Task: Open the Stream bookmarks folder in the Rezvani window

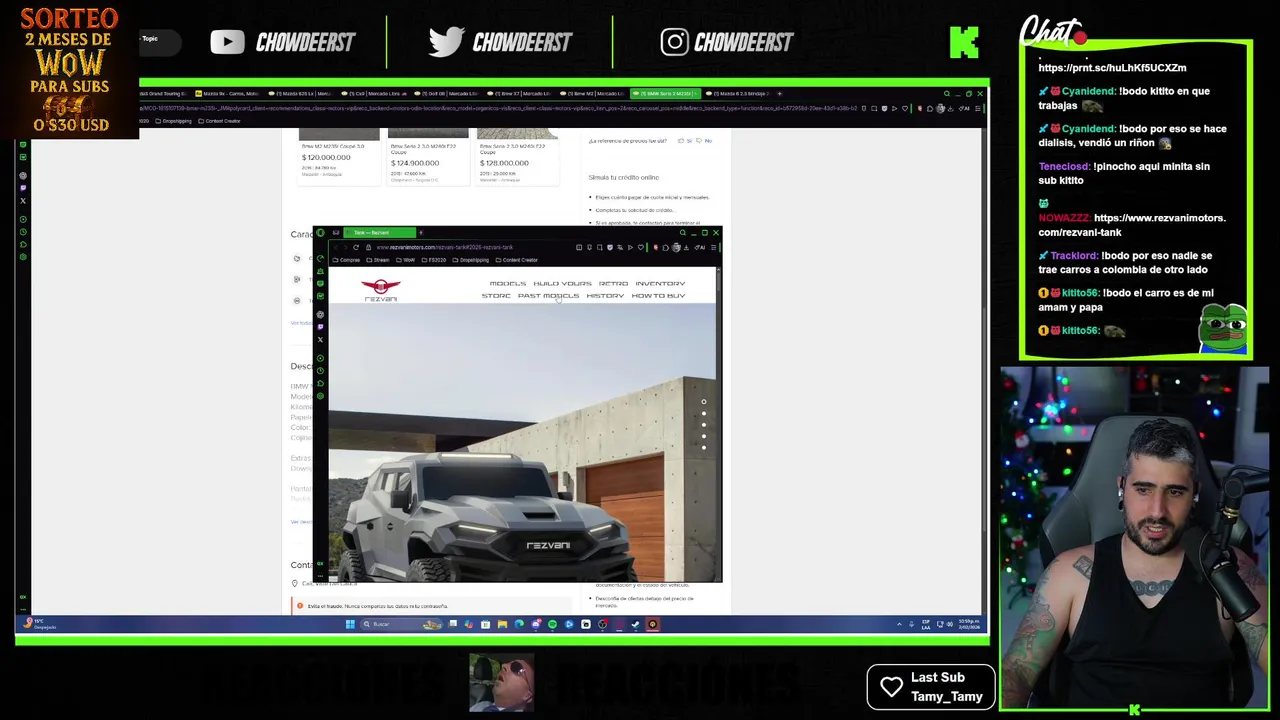Action: pyautogui.click(x=378, y=260)
